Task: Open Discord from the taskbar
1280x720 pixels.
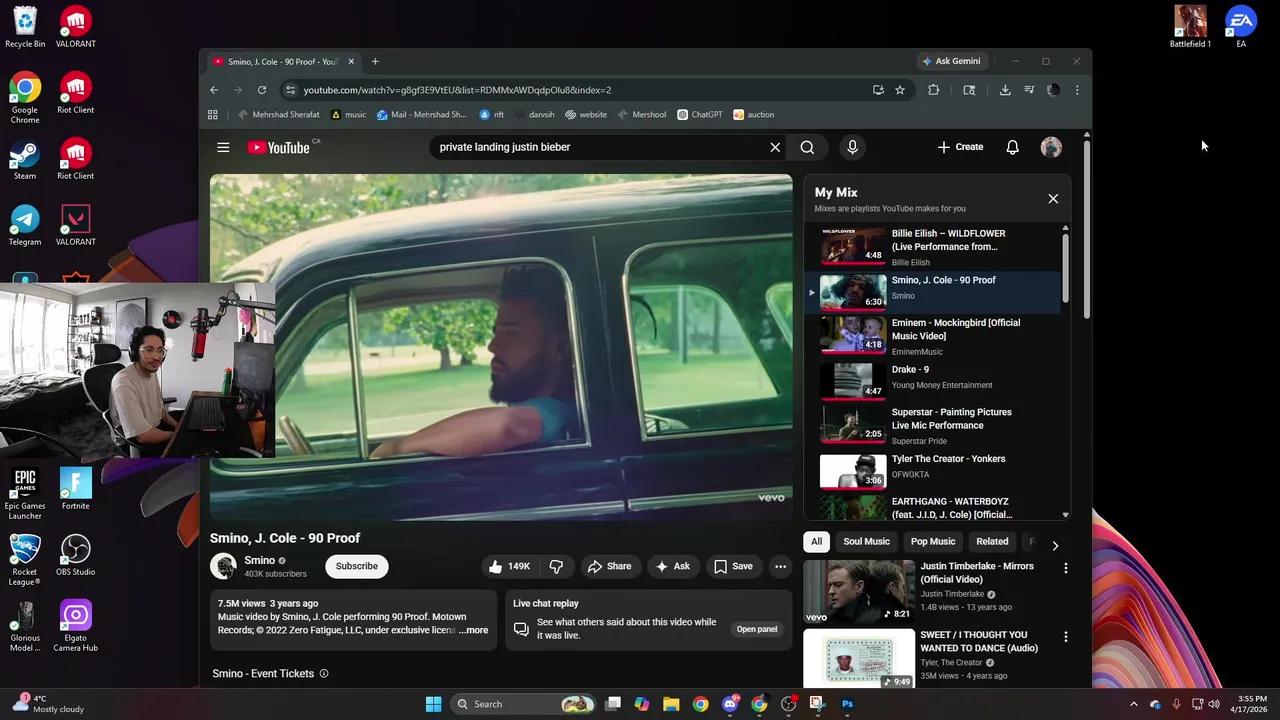Action: 730,704
